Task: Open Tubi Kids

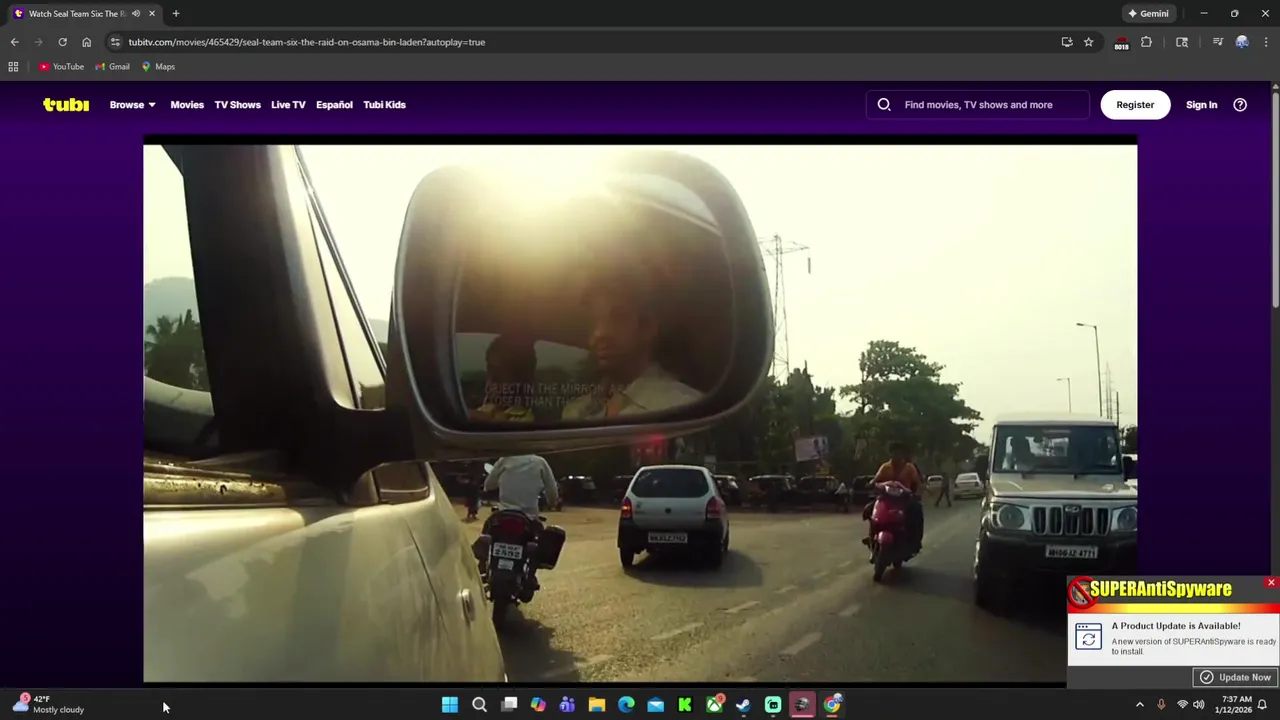Action: coord(384,105)
